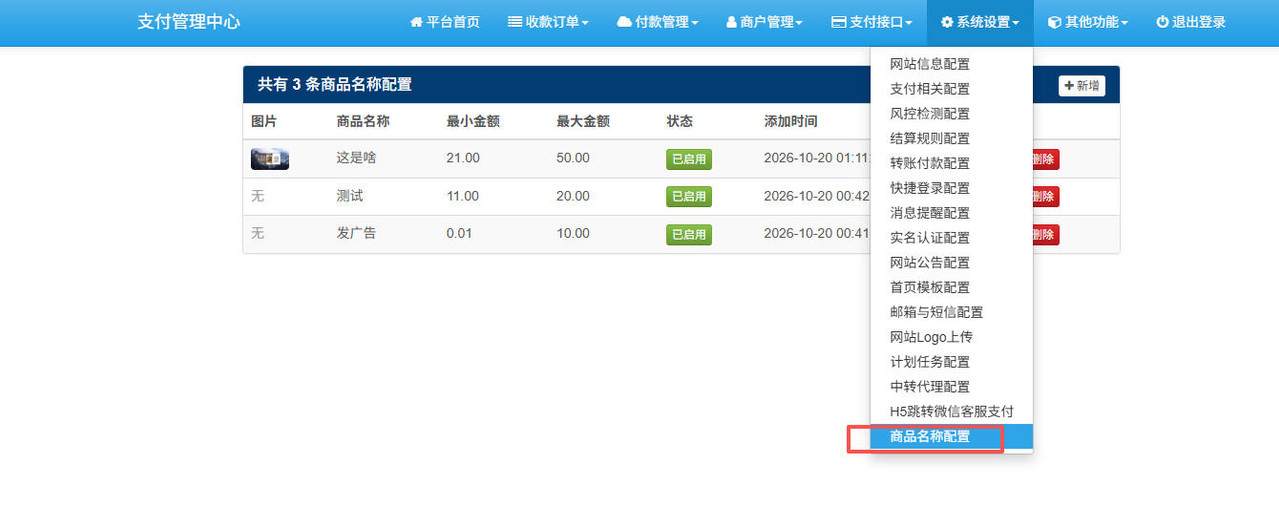Select 支付相关配置 menu entry
Viewport: 1279px width, 507px height.
click(951, 89)
